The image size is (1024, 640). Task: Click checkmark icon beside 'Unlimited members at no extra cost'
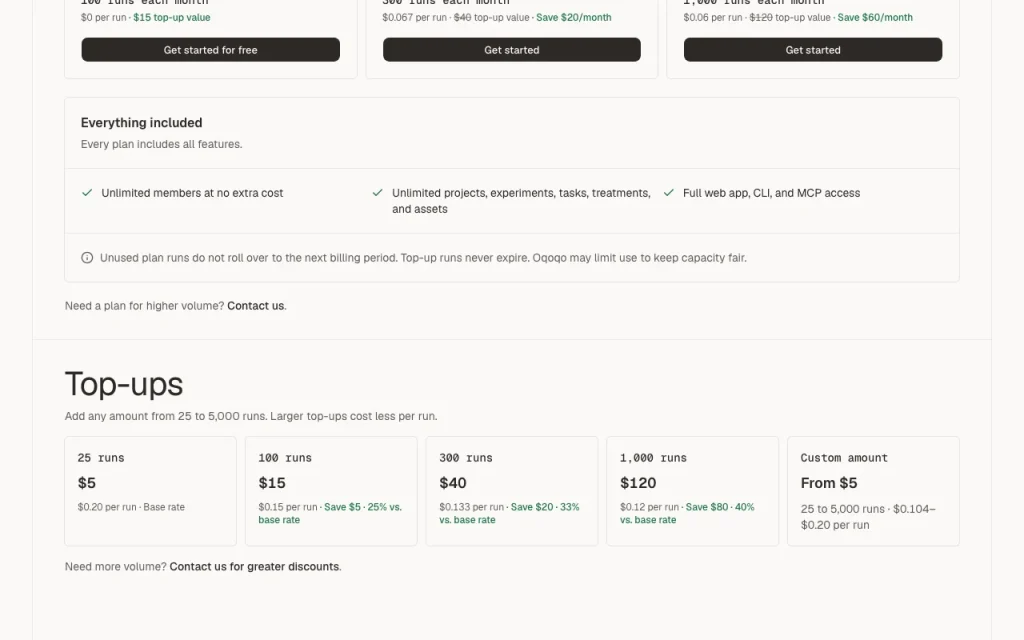[x=87, y=193]
